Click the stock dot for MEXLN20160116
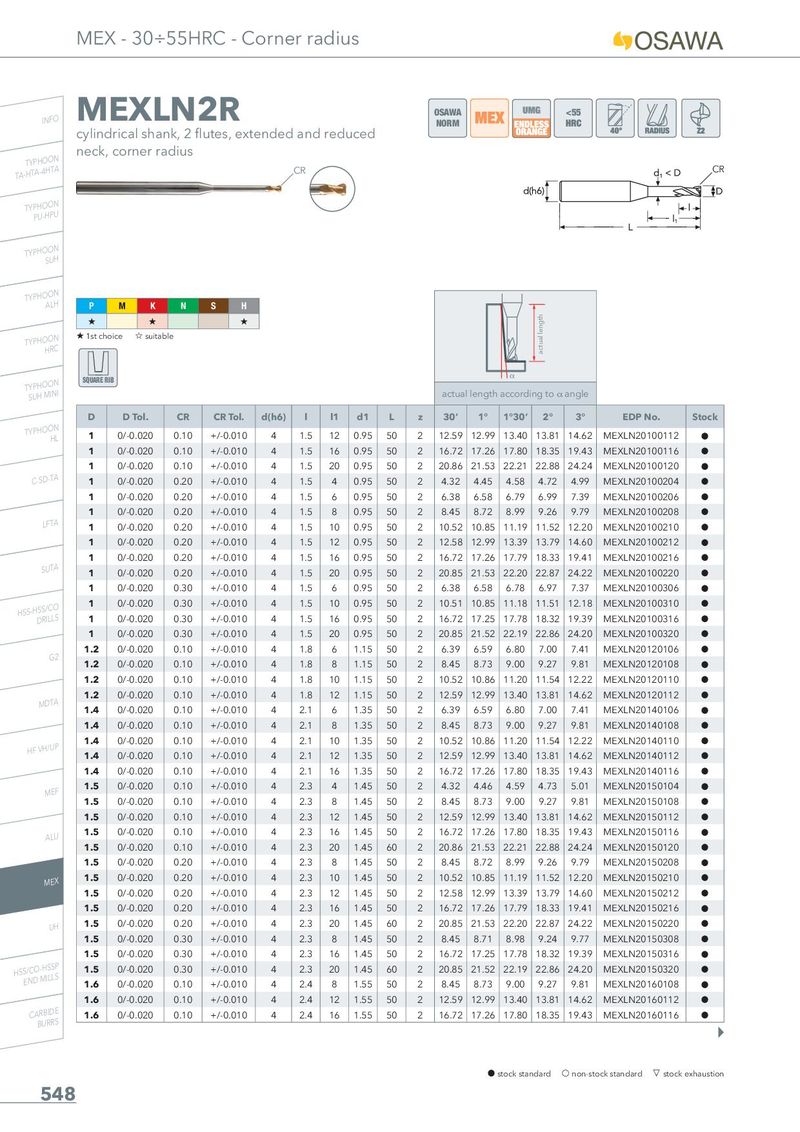This screenshot has width=800, height=1132. 705,1015
